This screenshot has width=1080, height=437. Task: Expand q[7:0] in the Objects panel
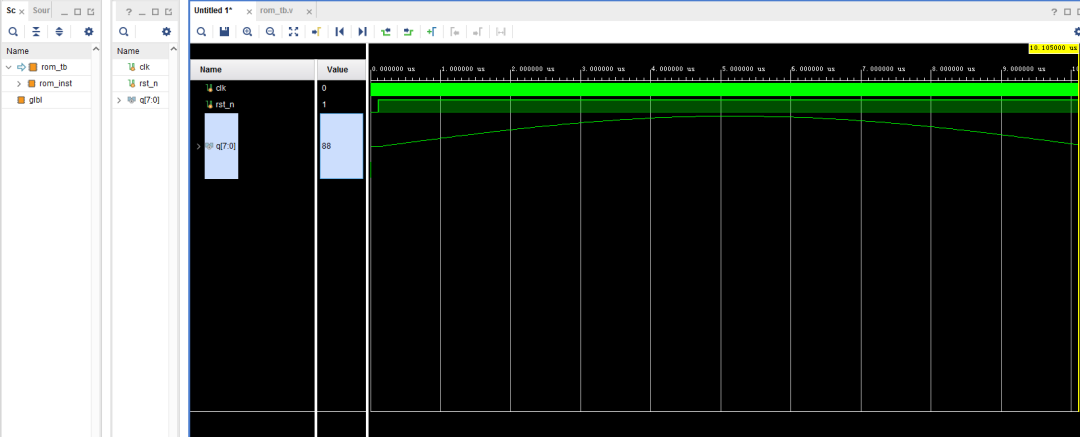pos(120,100)
